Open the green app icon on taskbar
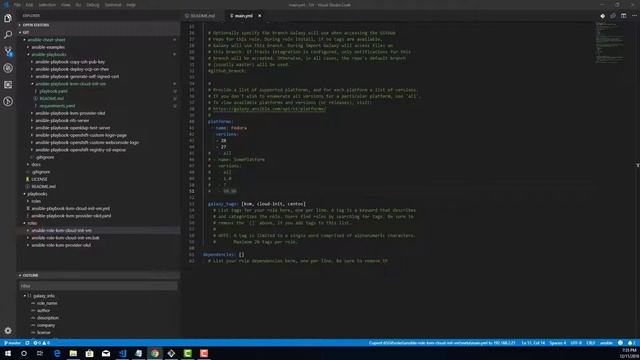This screenshot has height=360, width=640. (x=188, y=353)
